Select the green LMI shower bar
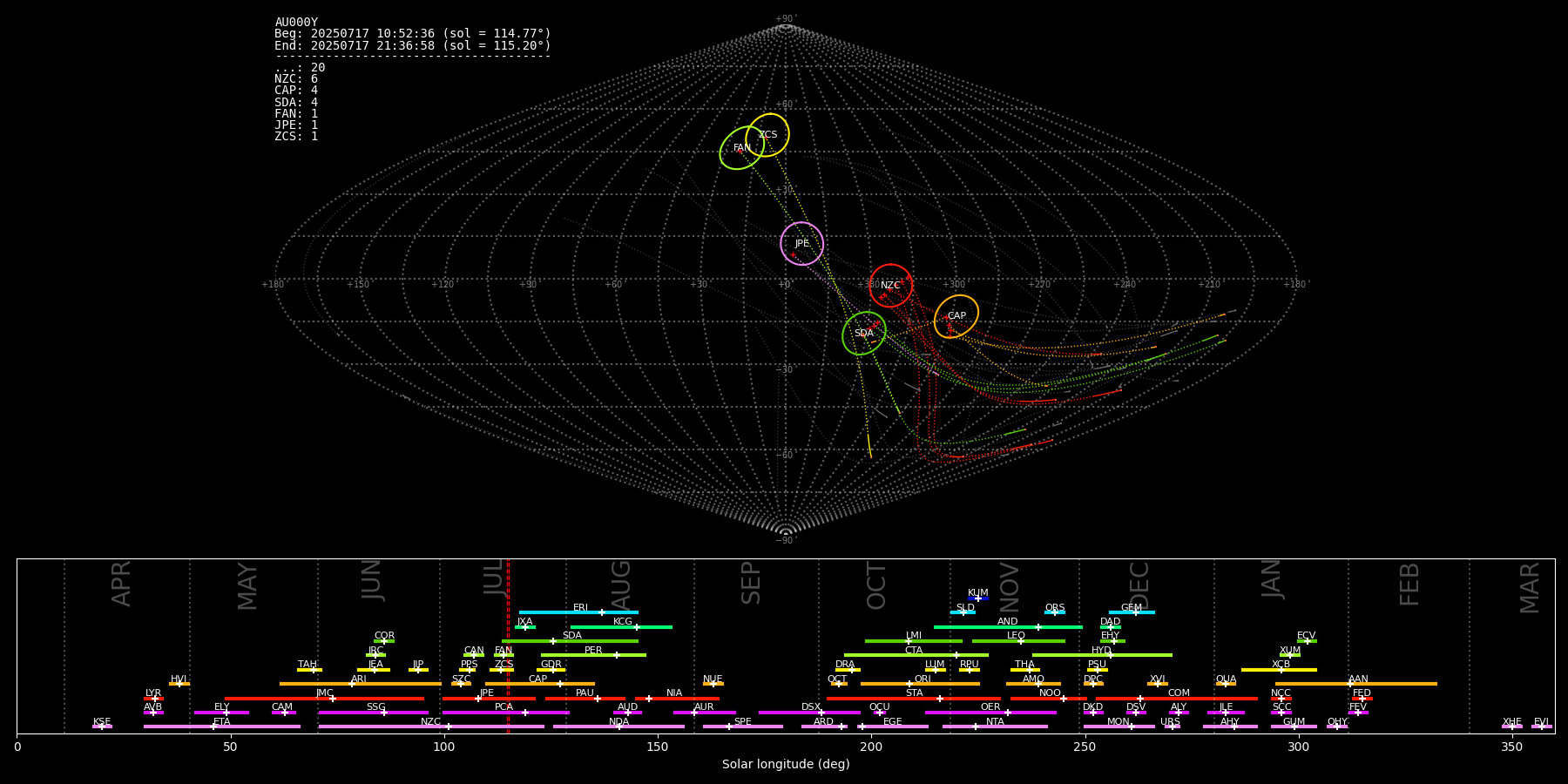Image resolution: width=1568 pixels, height=784 pixels. (x=914, y=641)
